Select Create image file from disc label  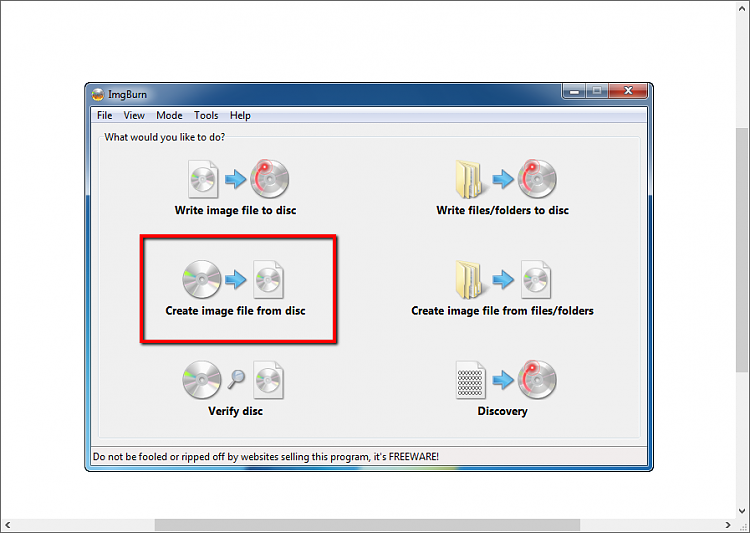click(235, 311)
